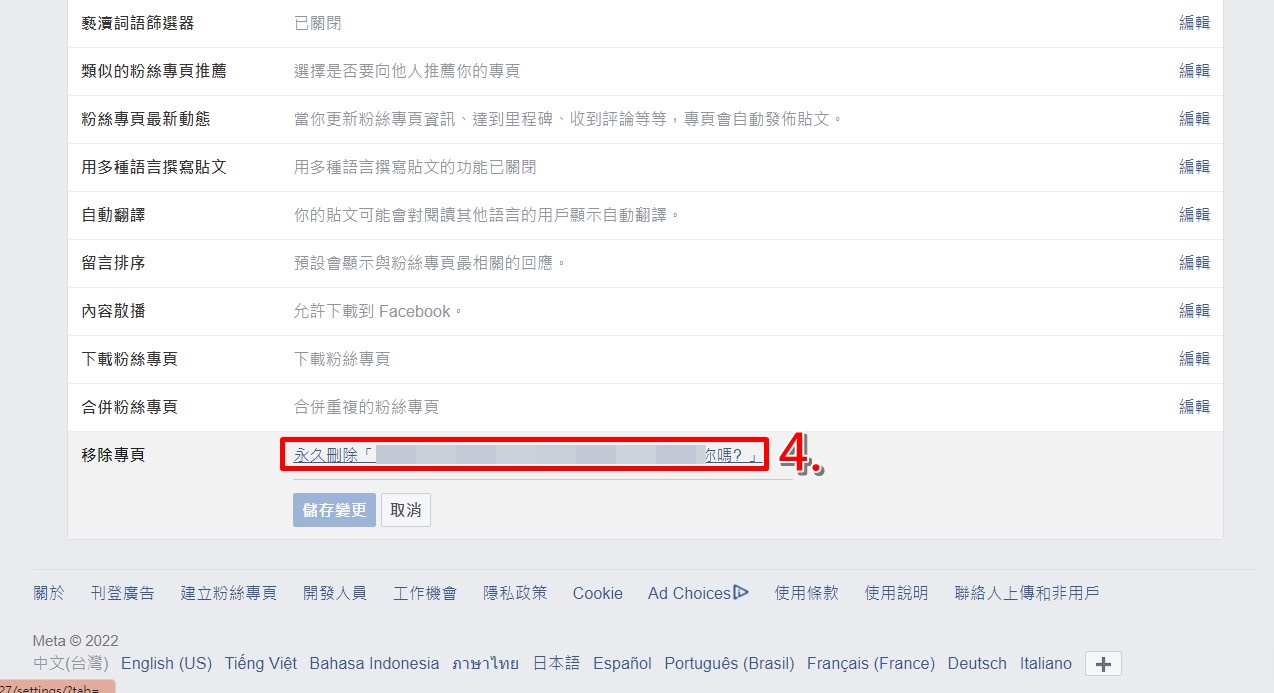Edit the 褻瀆詞語篩選器 profanity filter setting
This screenshot has width=1274, height=693.
tap(1194, 23)
